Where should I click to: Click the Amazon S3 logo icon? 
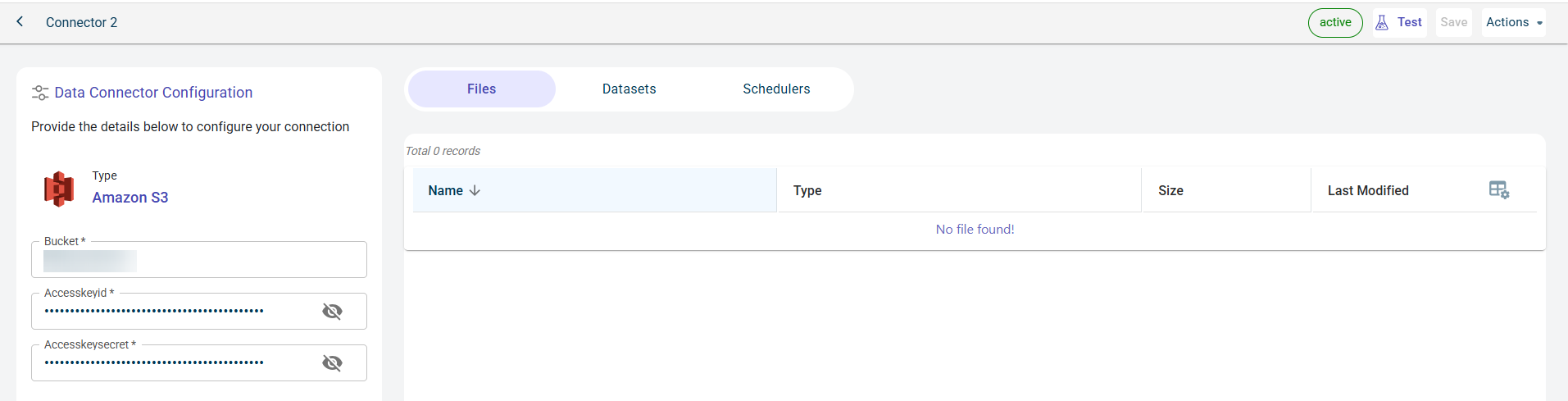point(59,189)
